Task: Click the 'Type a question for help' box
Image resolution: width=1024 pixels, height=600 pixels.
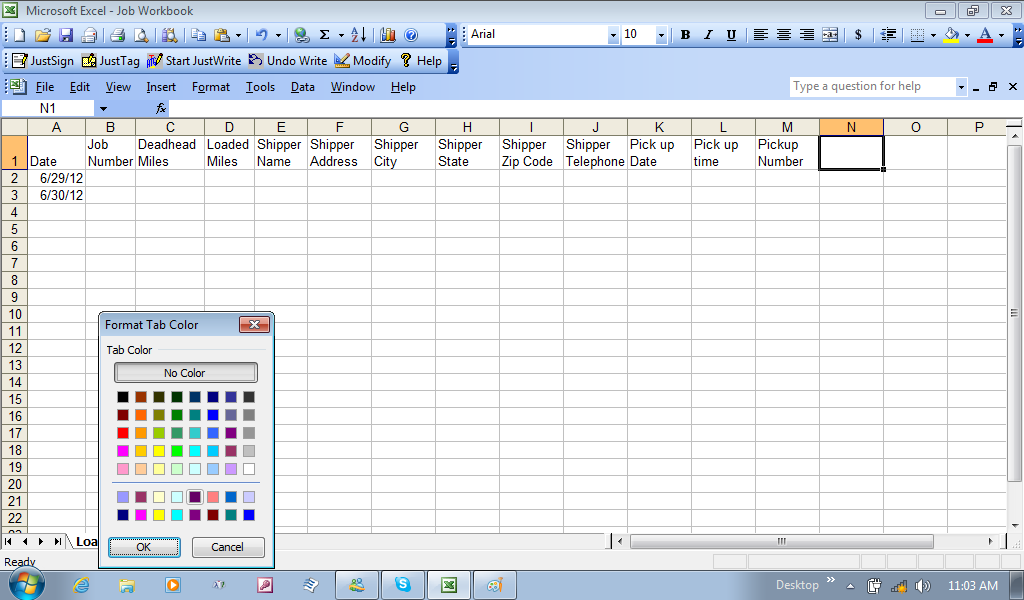Action: (x=872, y=87)
